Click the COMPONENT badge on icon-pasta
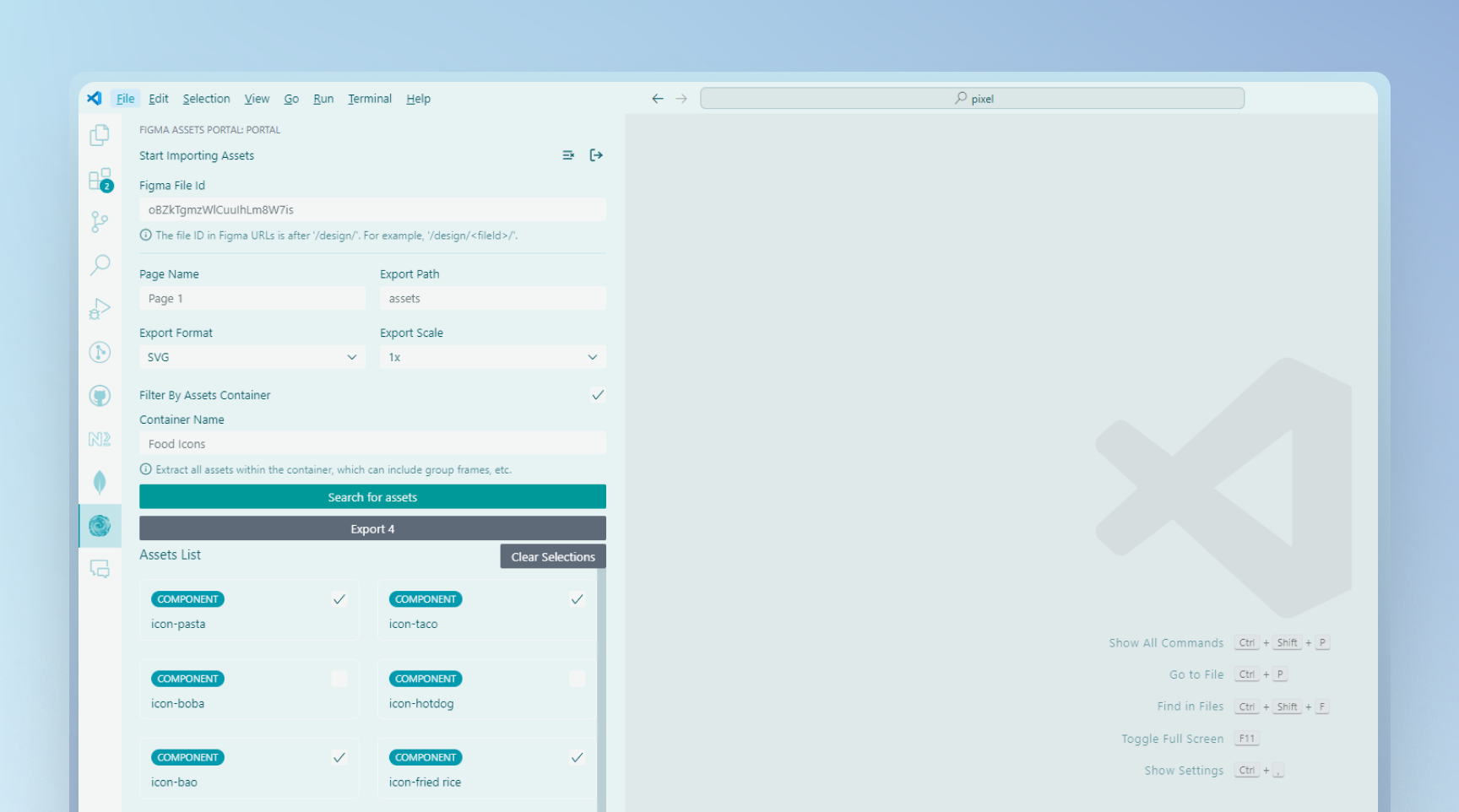Screen dimensions: 1459x812 187,599
